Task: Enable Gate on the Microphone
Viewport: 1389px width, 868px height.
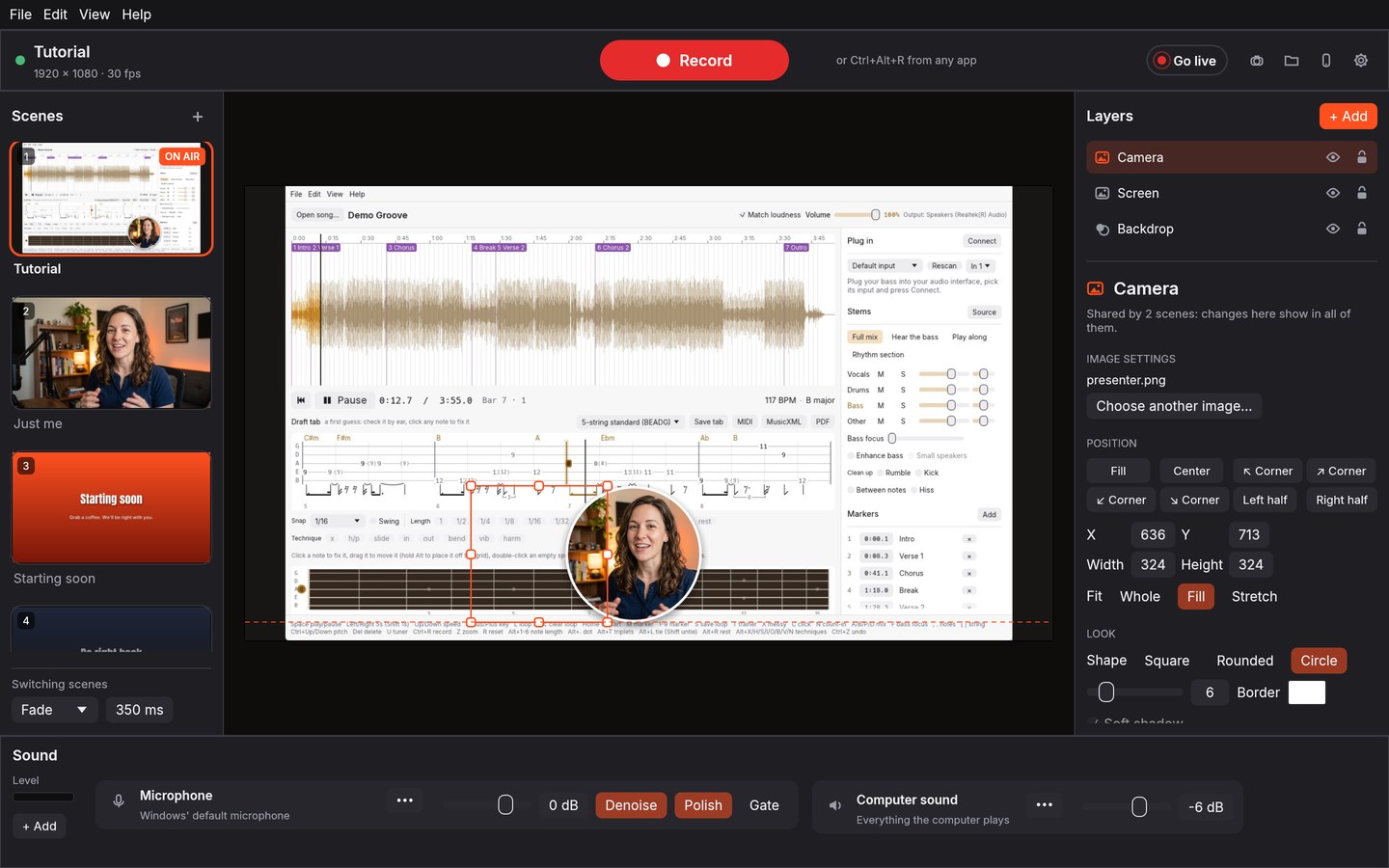Action: (x=764, y=805)
